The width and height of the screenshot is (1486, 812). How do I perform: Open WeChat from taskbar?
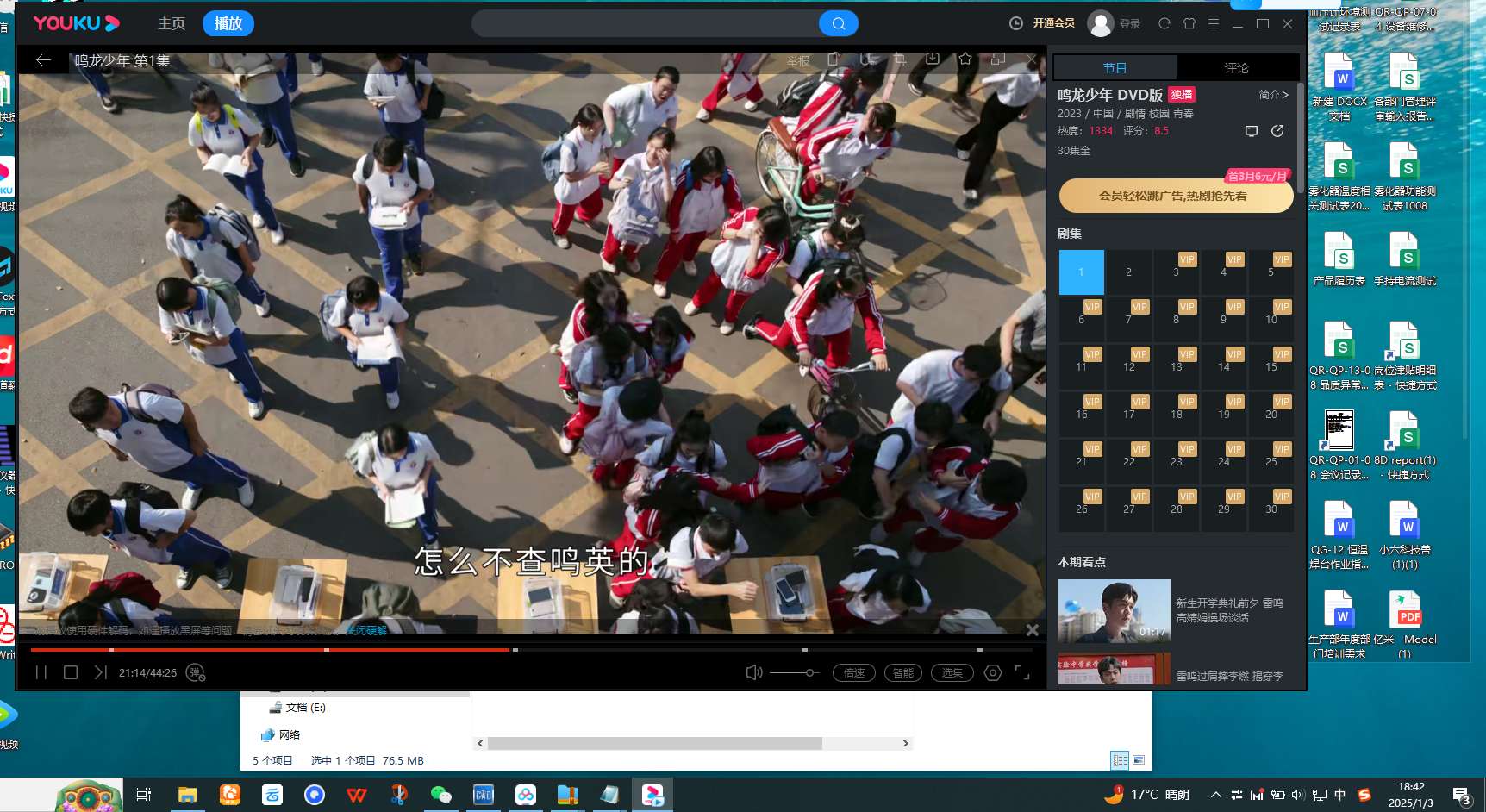[x=440, y=795]
